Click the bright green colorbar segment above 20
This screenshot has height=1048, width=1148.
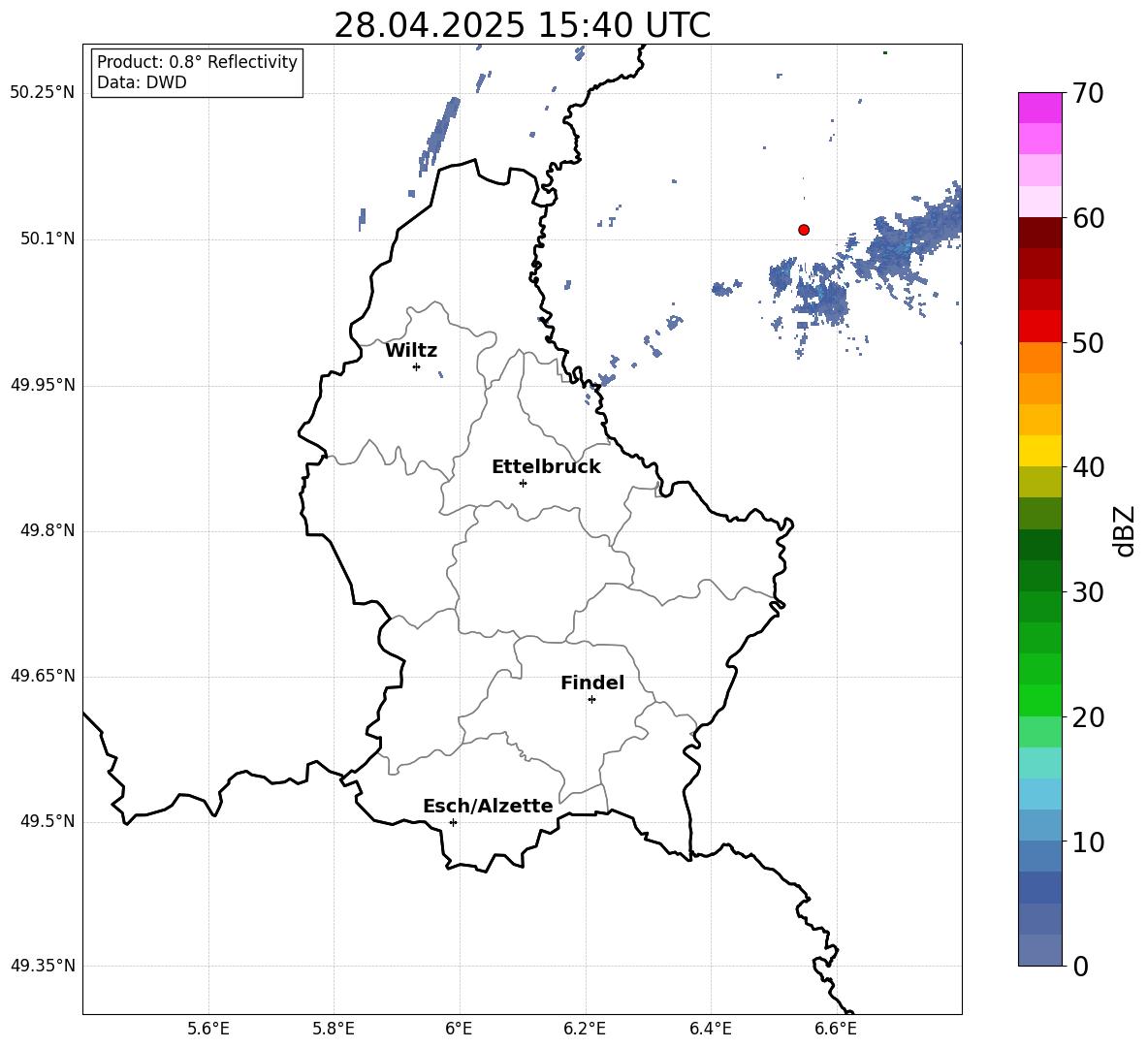coord(1039,700)
